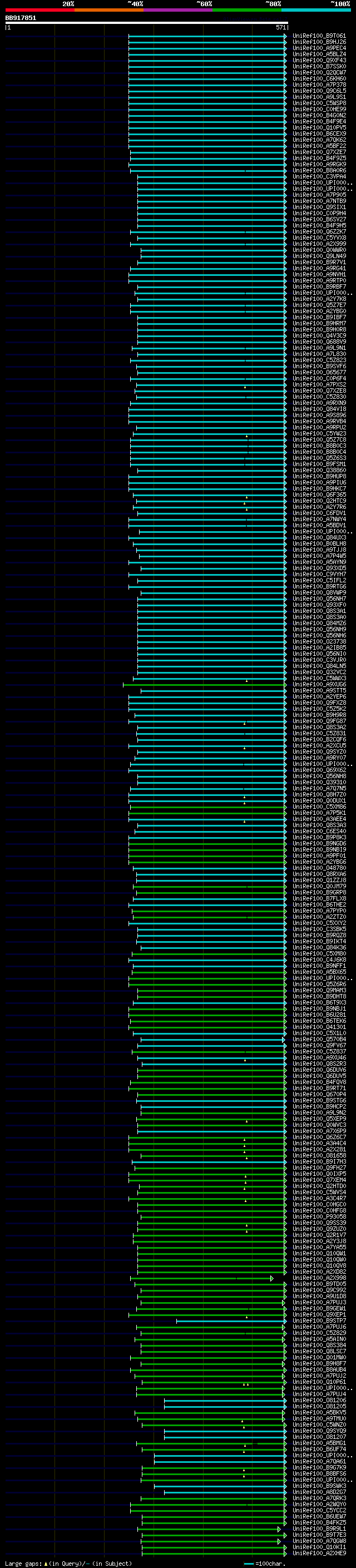The width and height of the screenshot is (356, 1568).
Task: Select the UniRef100_Q6Z2K7 label
Action: pos(319,232)
